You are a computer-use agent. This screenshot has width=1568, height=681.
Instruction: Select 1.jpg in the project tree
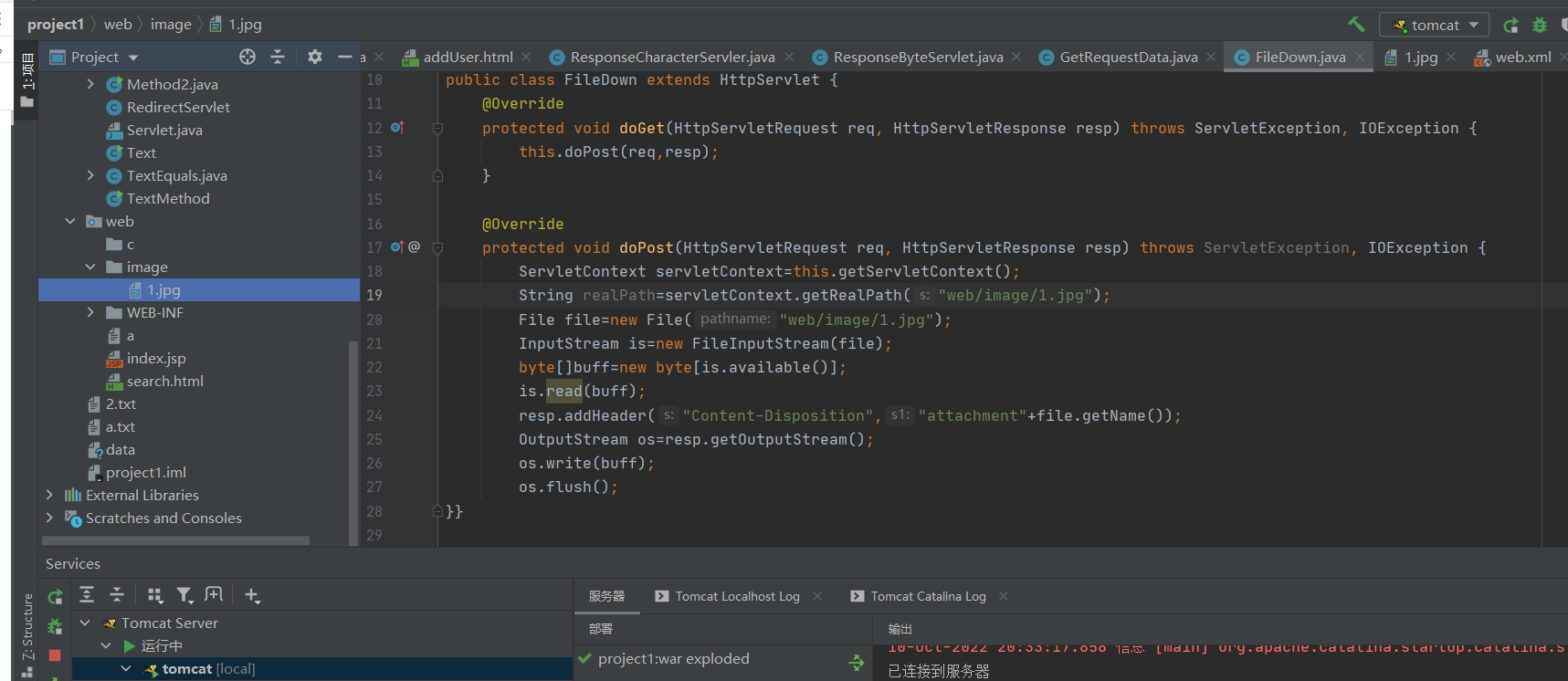163,289
